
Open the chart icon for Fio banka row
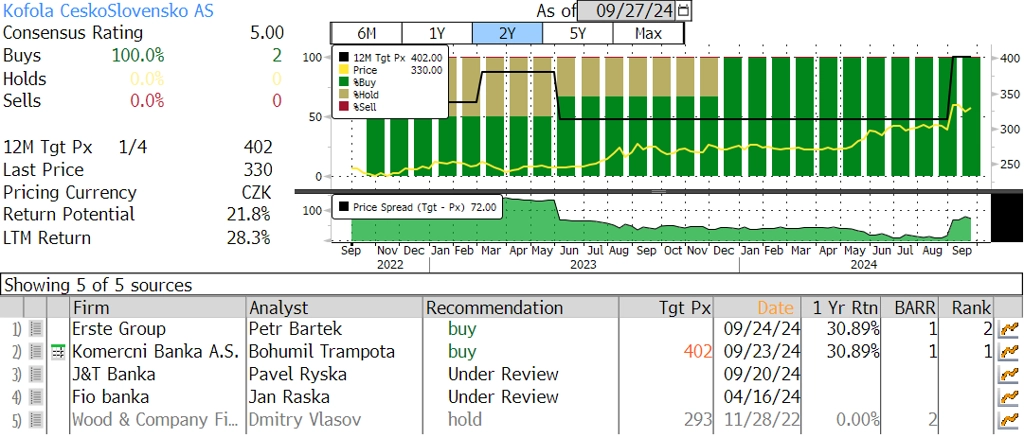coord(1009,398)
